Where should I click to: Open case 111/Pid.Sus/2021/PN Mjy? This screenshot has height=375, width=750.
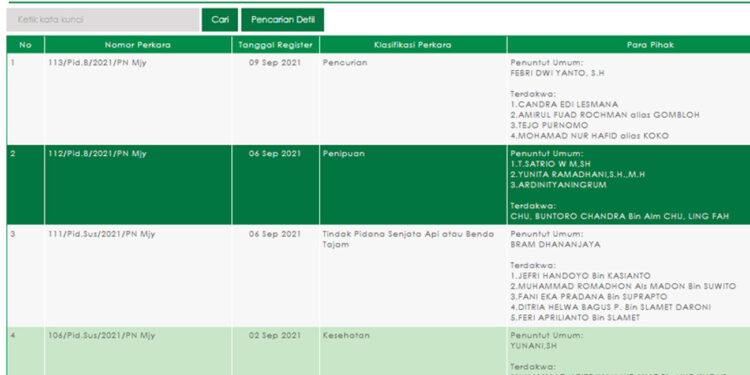click(x=102, y=234)
